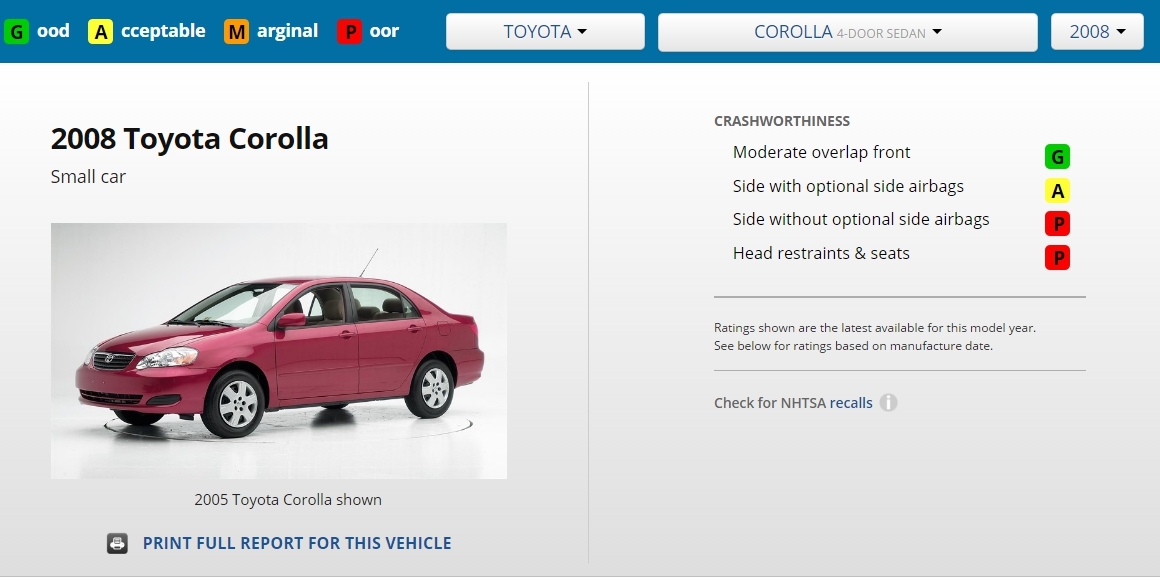Click the green G rating for Moderate overlap front

(x=1057, y=157)
